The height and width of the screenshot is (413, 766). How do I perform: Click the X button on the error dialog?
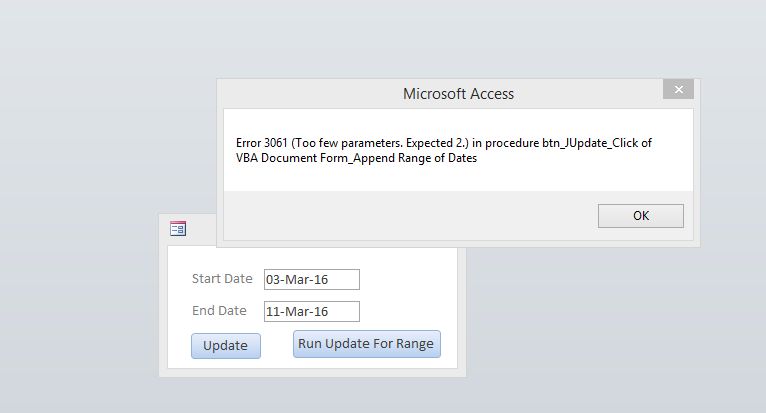[x=678, y=89]
